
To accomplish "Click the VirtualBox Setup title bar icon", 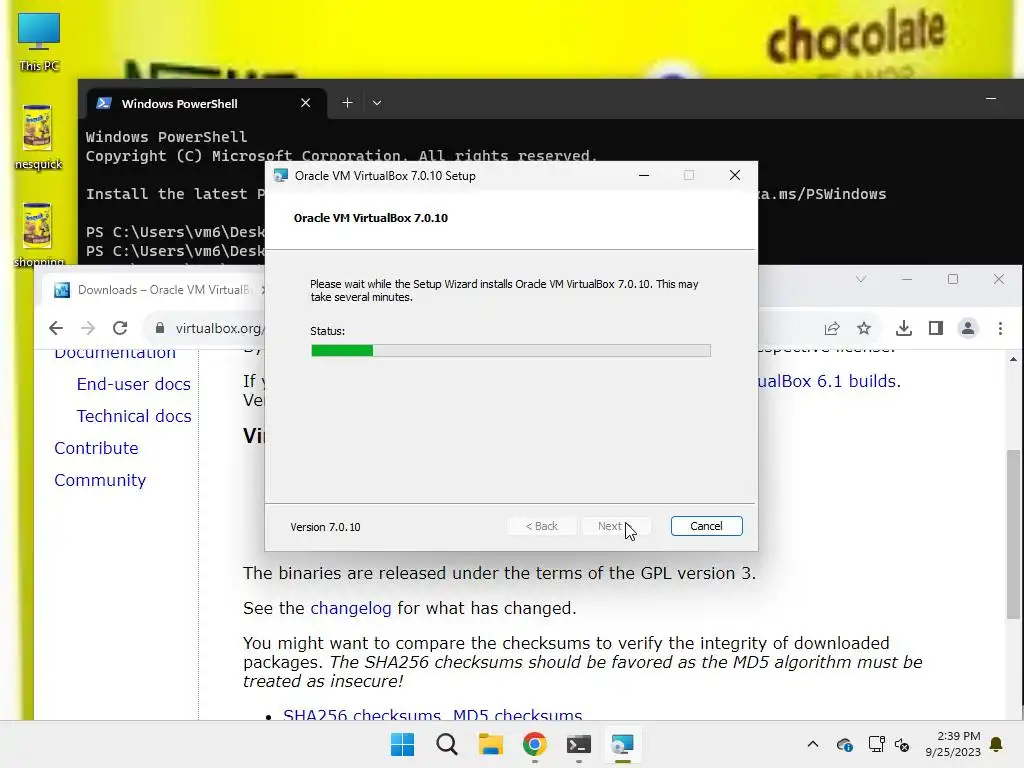I will pos(281,176).
